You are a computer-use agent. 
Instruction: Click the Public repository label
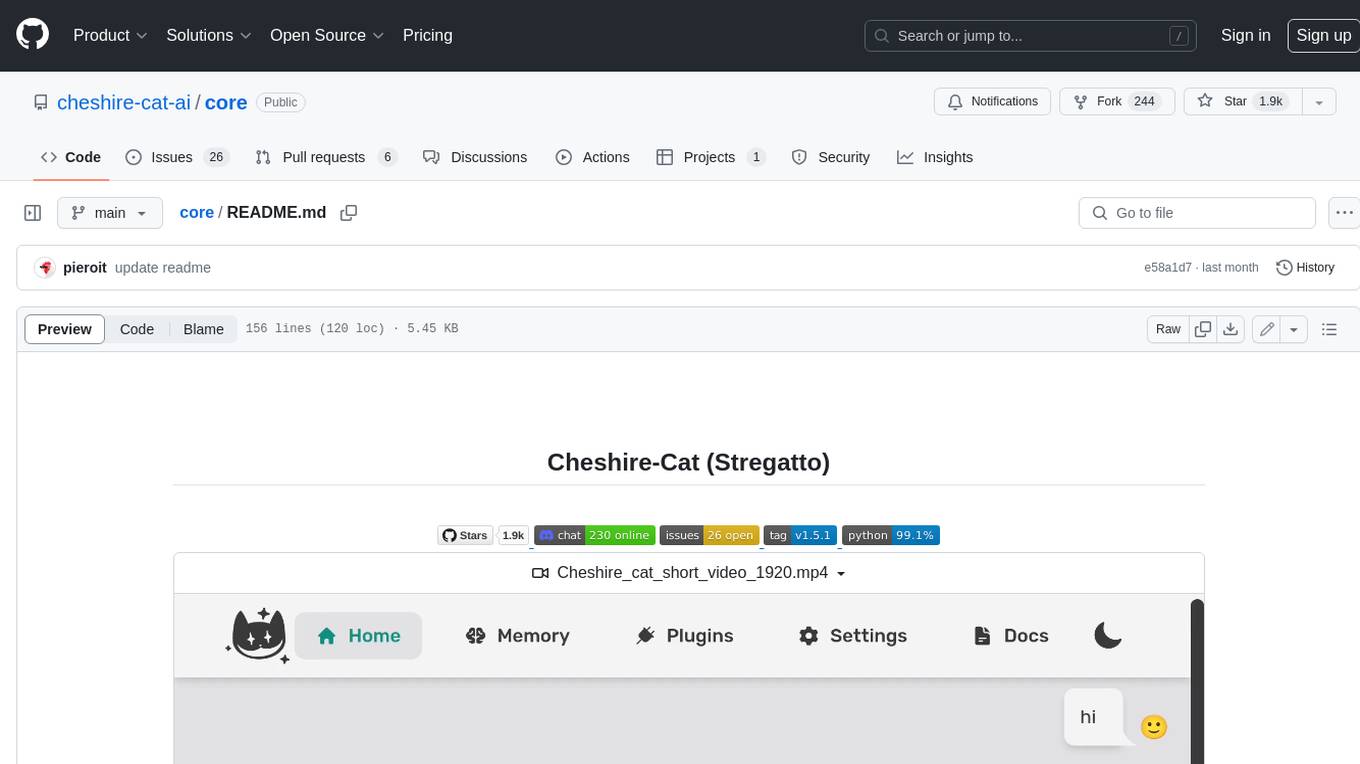(x=281, y=102)
